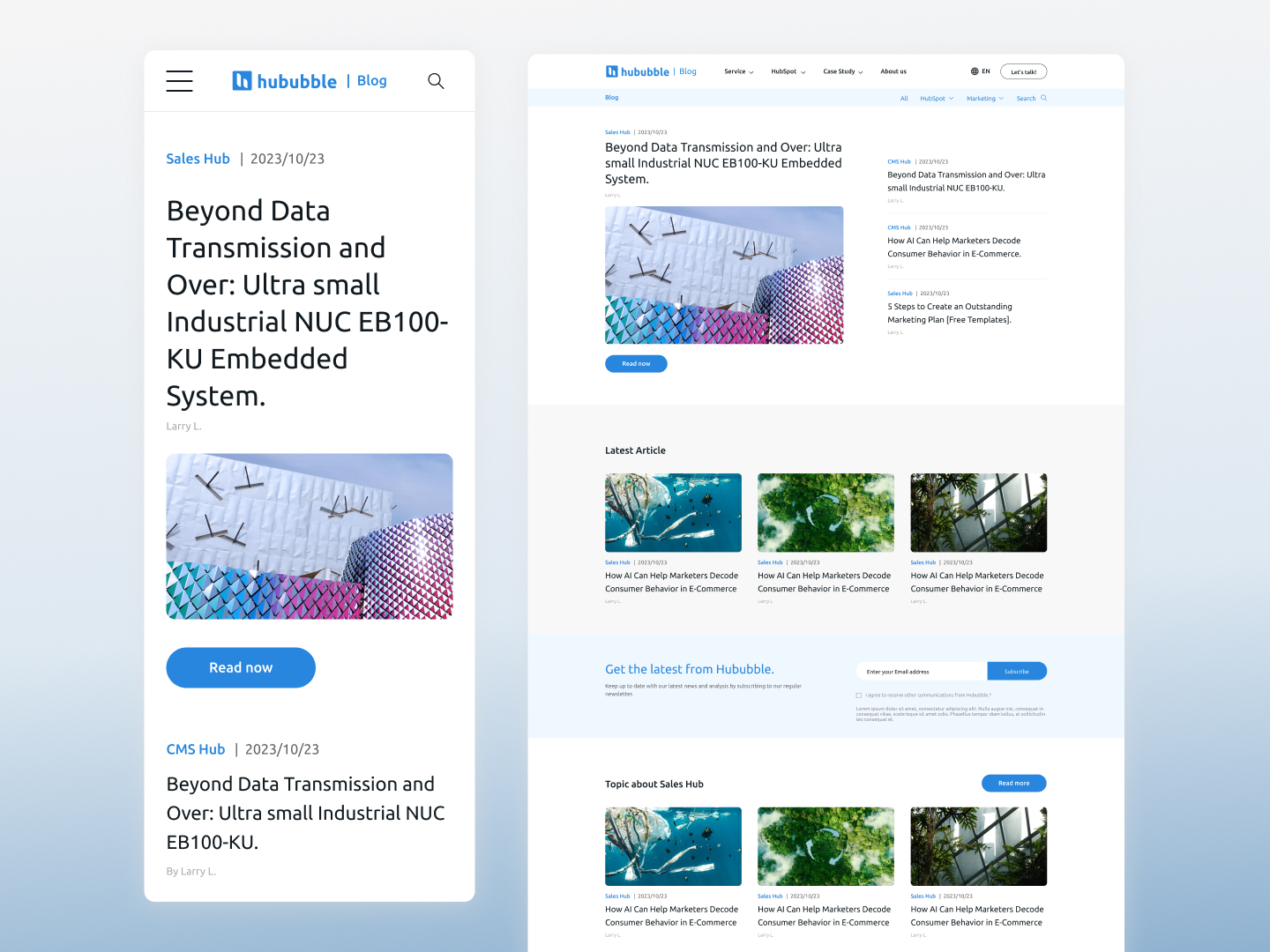Click the Subscribe button
This screenshot has width=1270, height=952.
1016,672
